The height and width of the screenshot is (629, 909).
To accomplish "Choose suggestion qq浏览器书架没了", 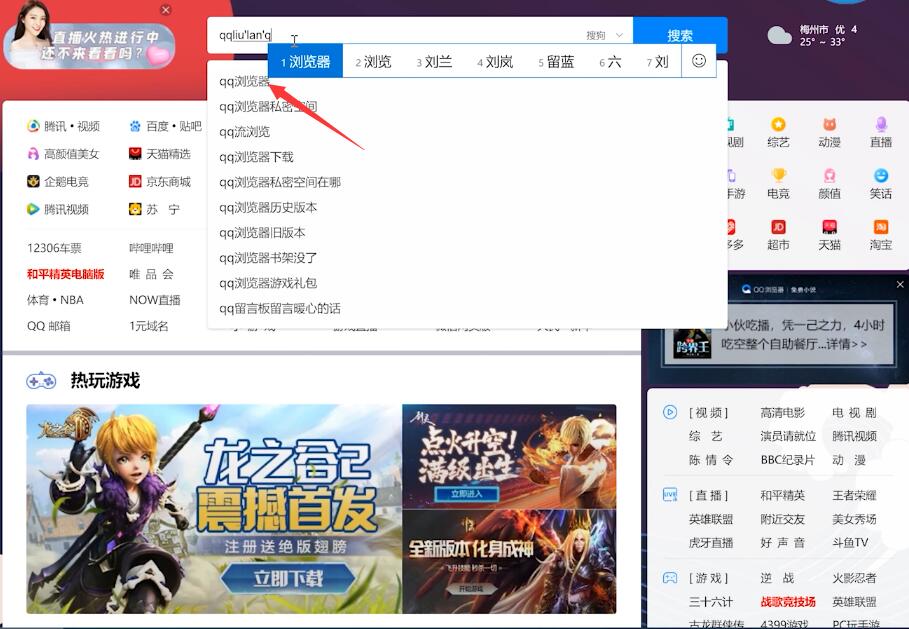I will 268,258.
